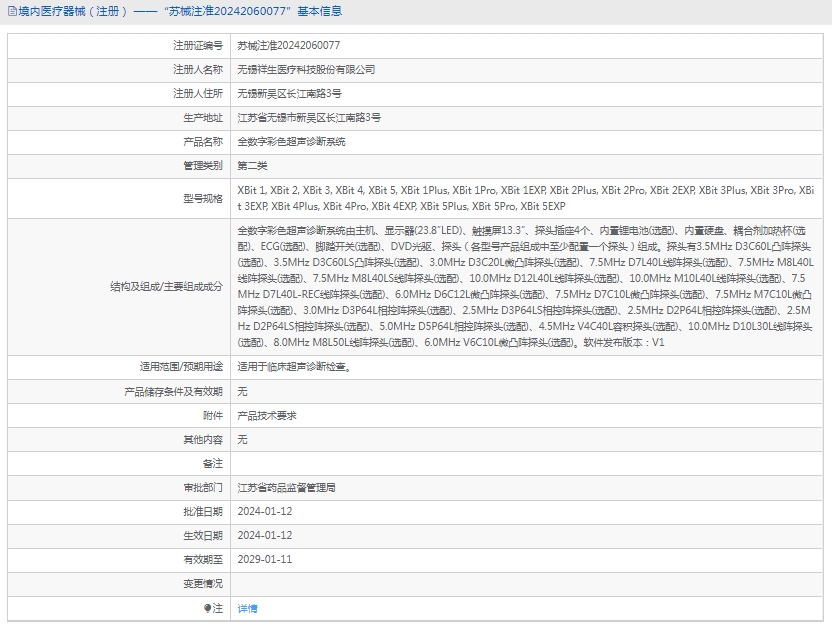
Task: Click registrant name 无锡祥生医疗科技股份有限公司
Action: (x=306, y=69)
